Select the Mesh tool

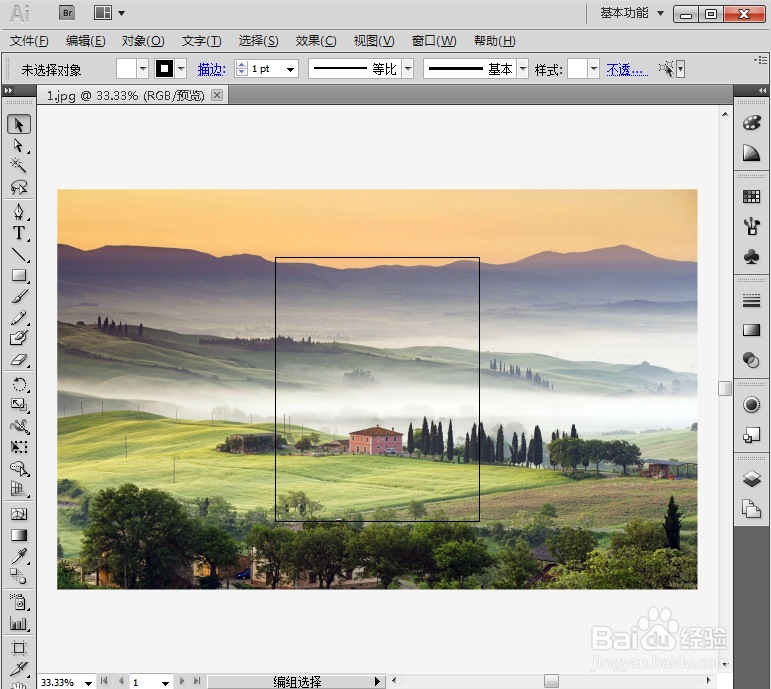coord(19,514)
